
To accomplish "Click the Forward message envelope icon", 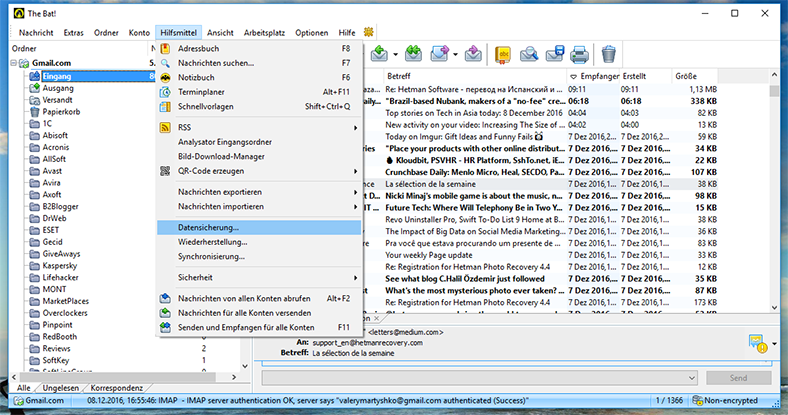I will (439, 54).
